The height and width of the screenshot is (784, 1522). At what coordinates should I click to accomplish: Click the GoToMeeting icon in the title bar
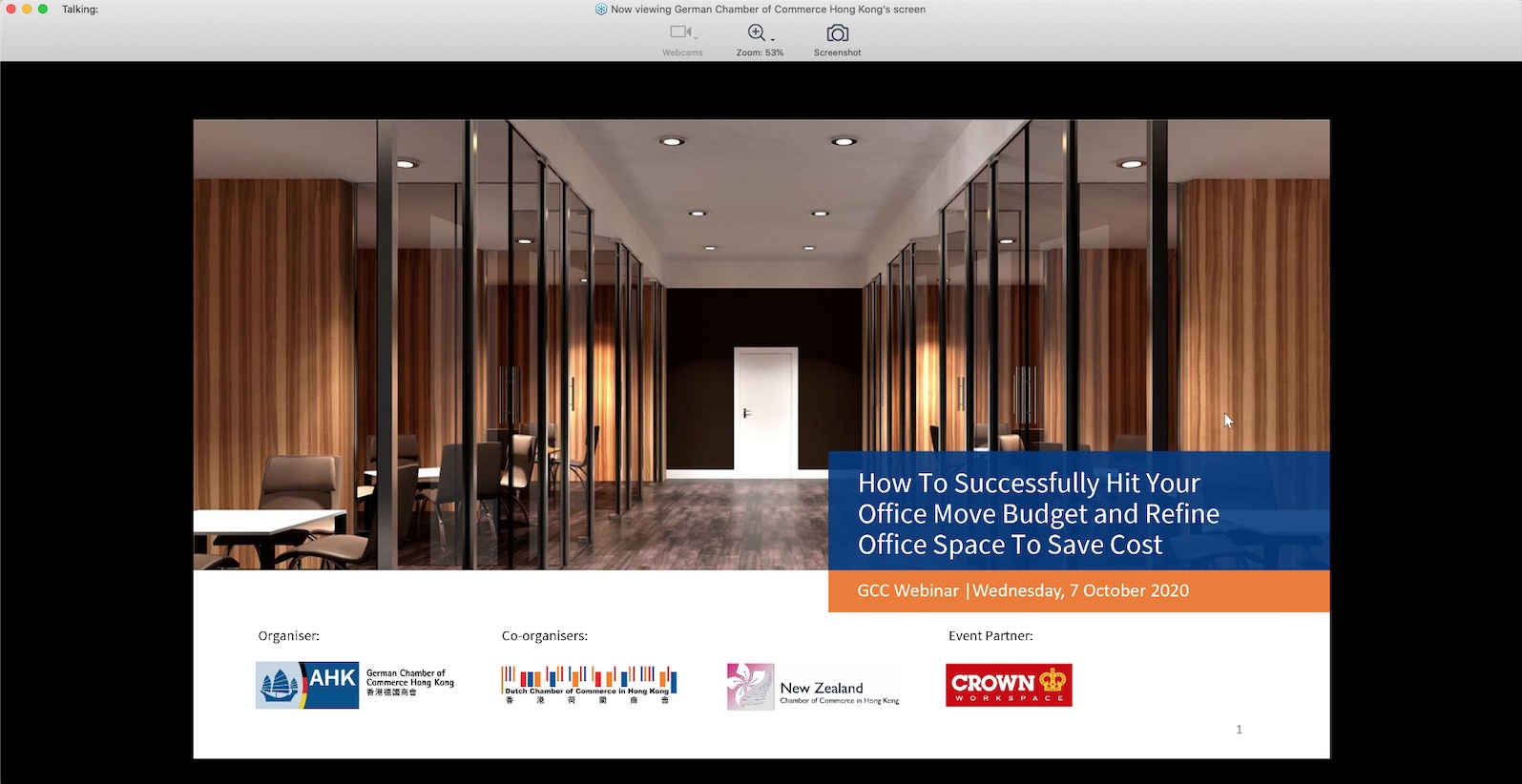pyautogui.click(x=601, y=10)
